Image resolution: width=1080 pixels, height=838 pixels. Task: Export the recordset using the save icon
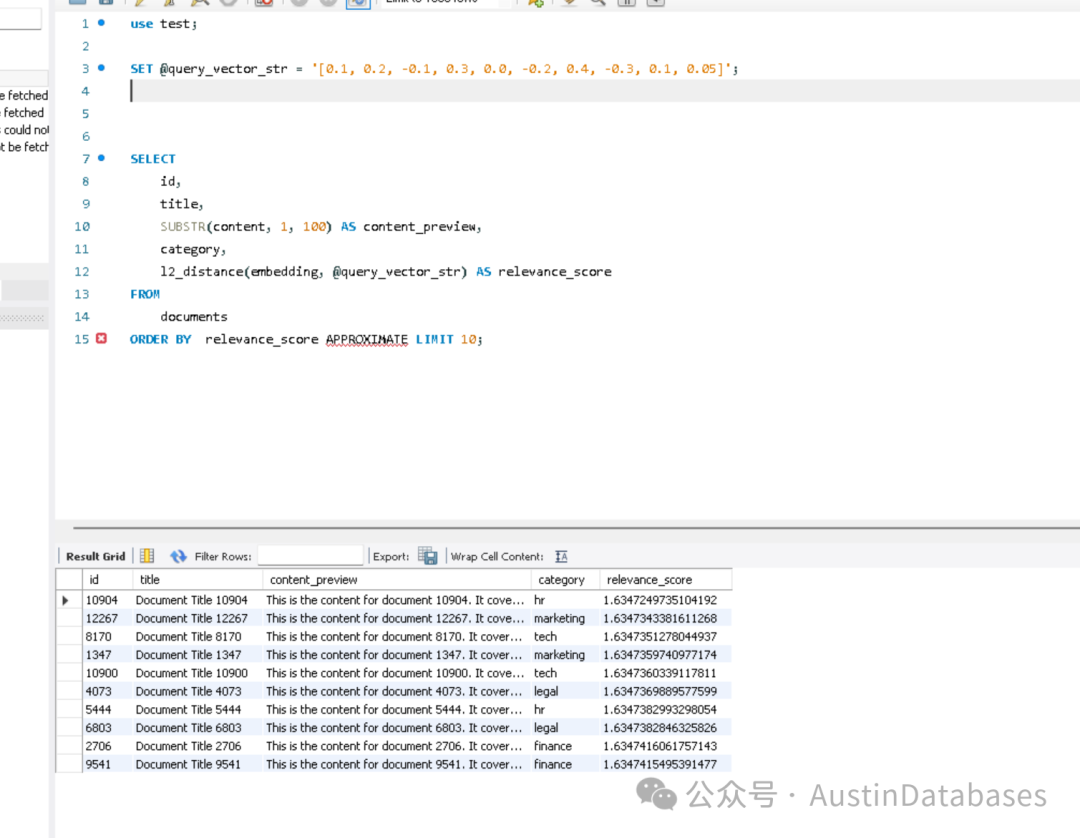click(428, 556)
